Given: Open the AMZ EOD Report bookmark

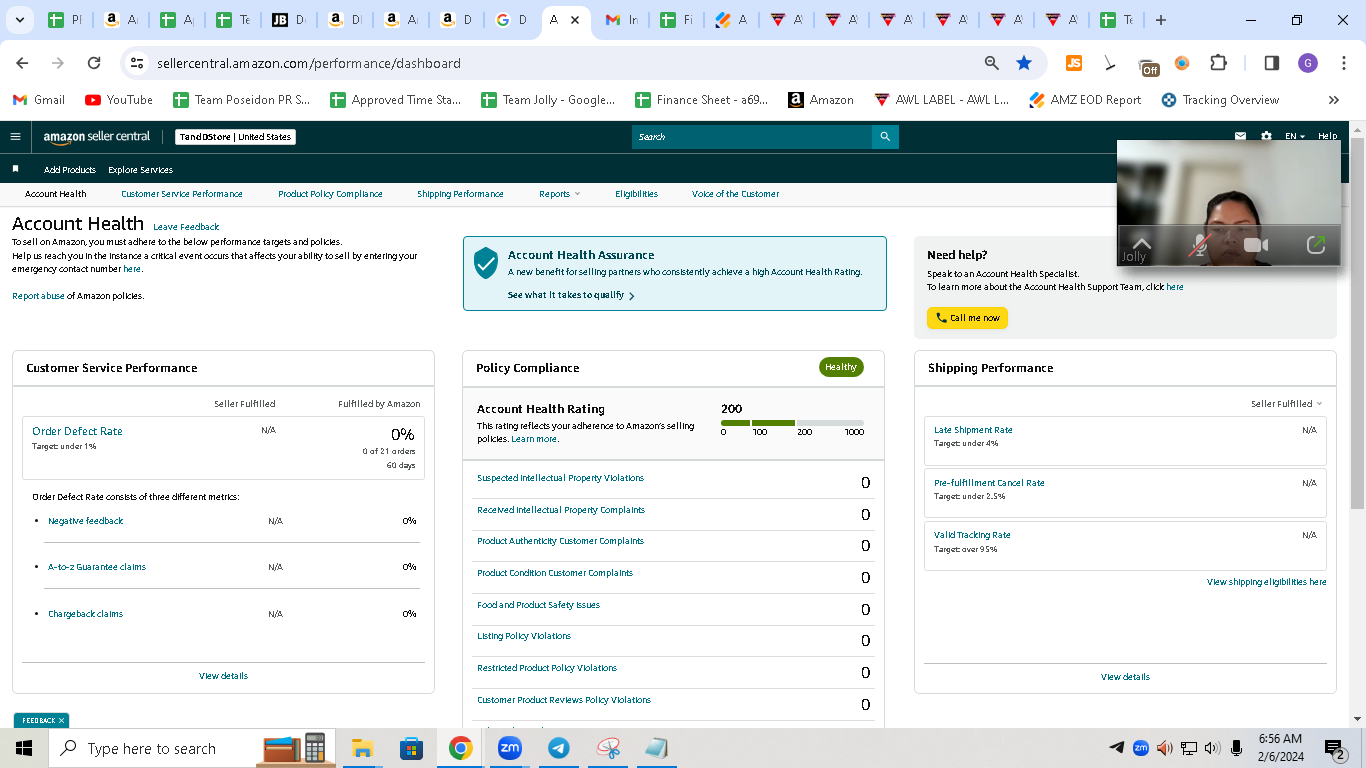Looking at the screenshot, I should (x=1084, y=100).
